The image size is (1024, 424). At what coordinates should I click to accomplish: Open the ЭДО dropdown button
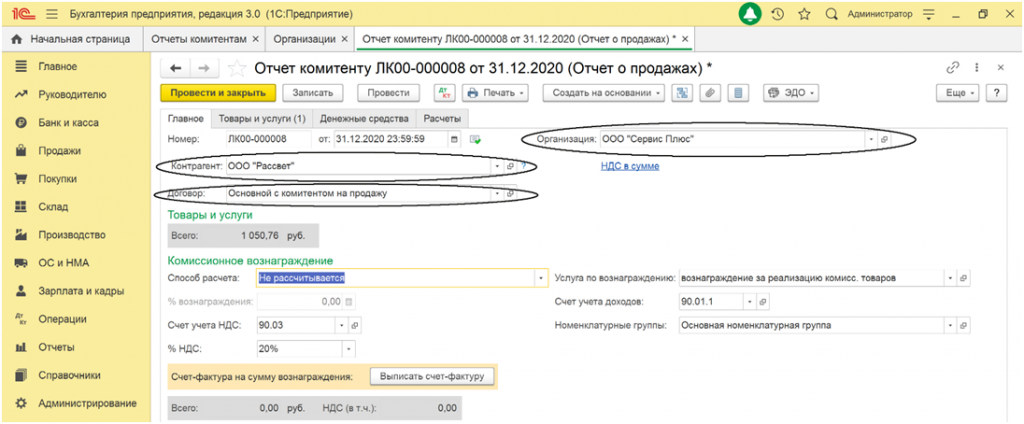pyautogui.click(x=791, y=93)
